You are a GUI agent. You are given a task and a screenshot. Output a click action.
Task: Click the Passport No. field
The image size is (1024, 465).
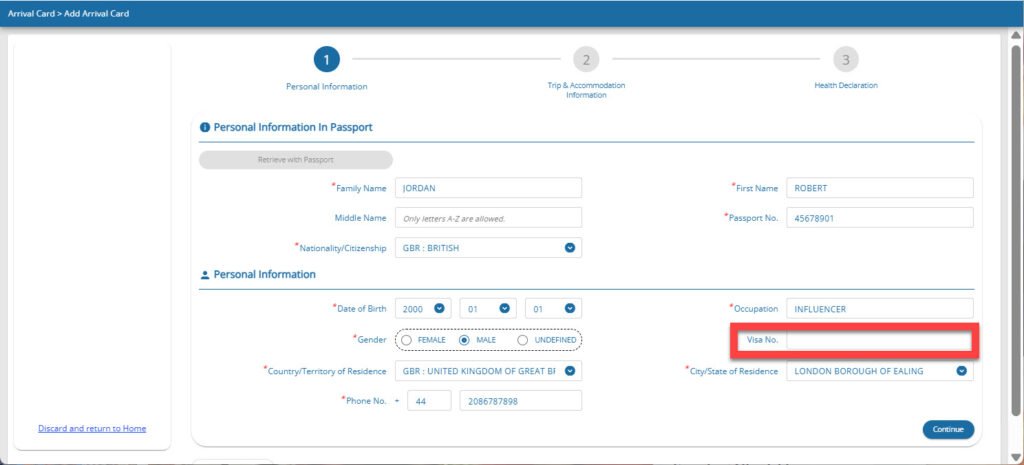(880, 218)
